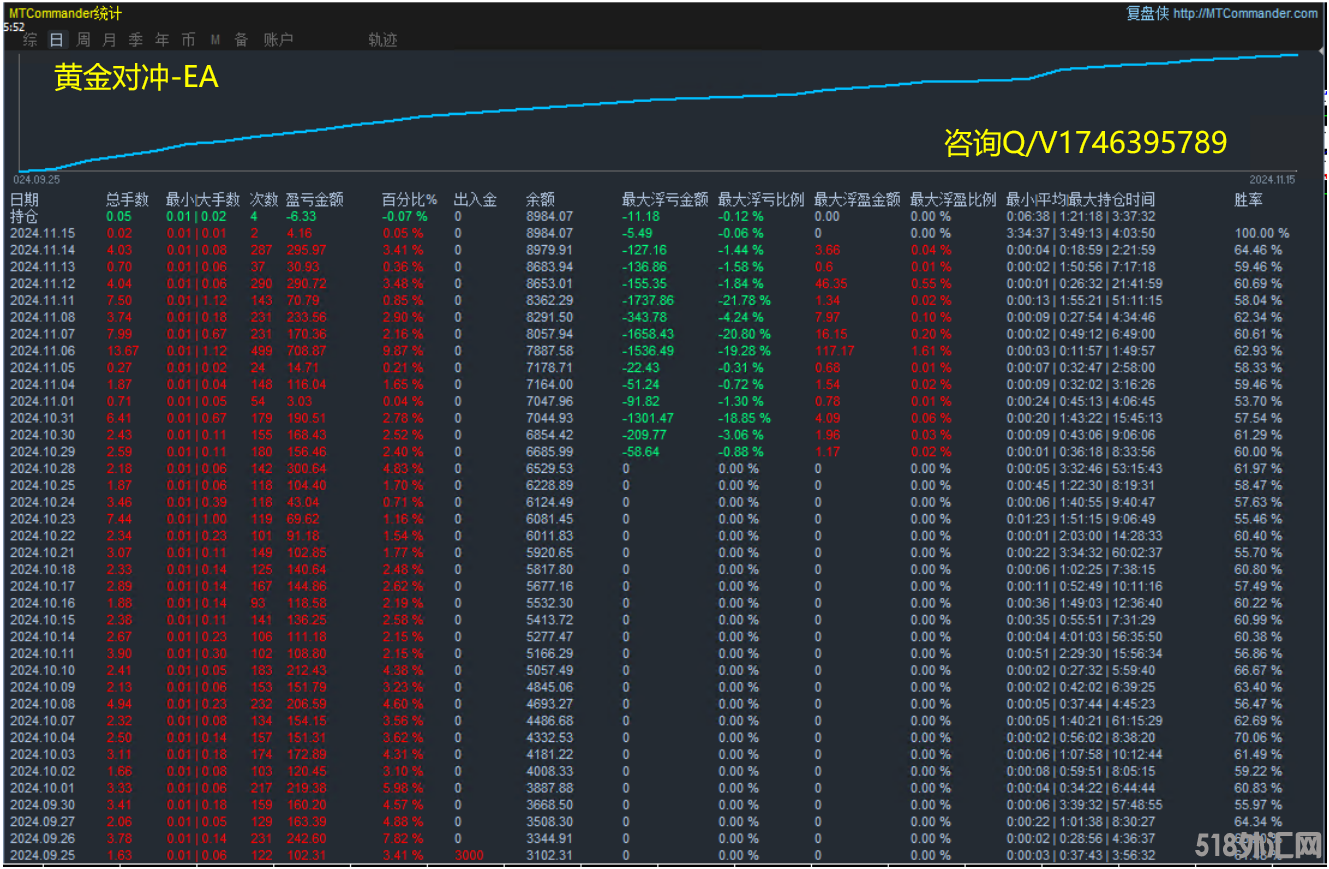This screenshot has height=869, width=1329.
Task: Click the 币 currency tab
Action: click(188, 40)
